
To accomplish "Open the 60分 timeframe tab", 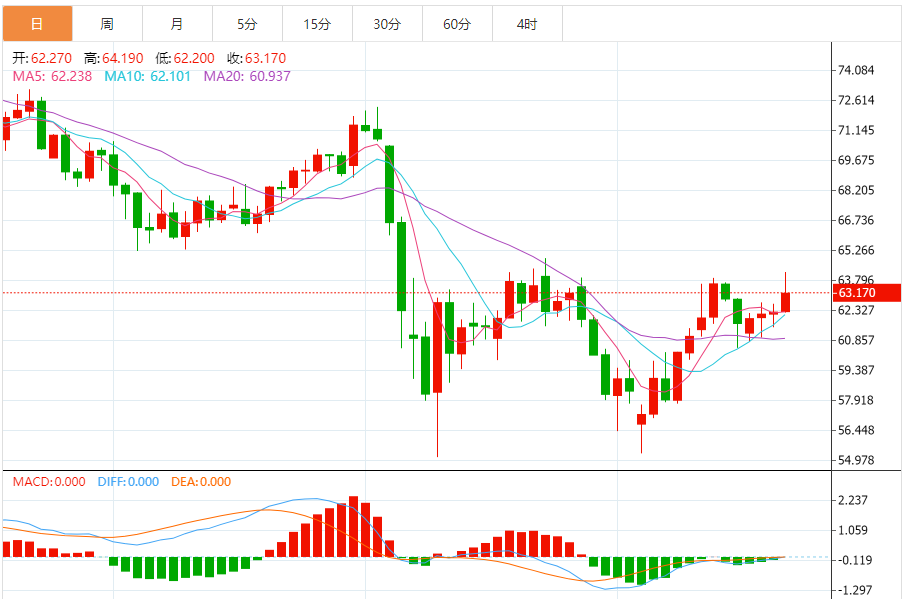I will [x=457, y=24].
